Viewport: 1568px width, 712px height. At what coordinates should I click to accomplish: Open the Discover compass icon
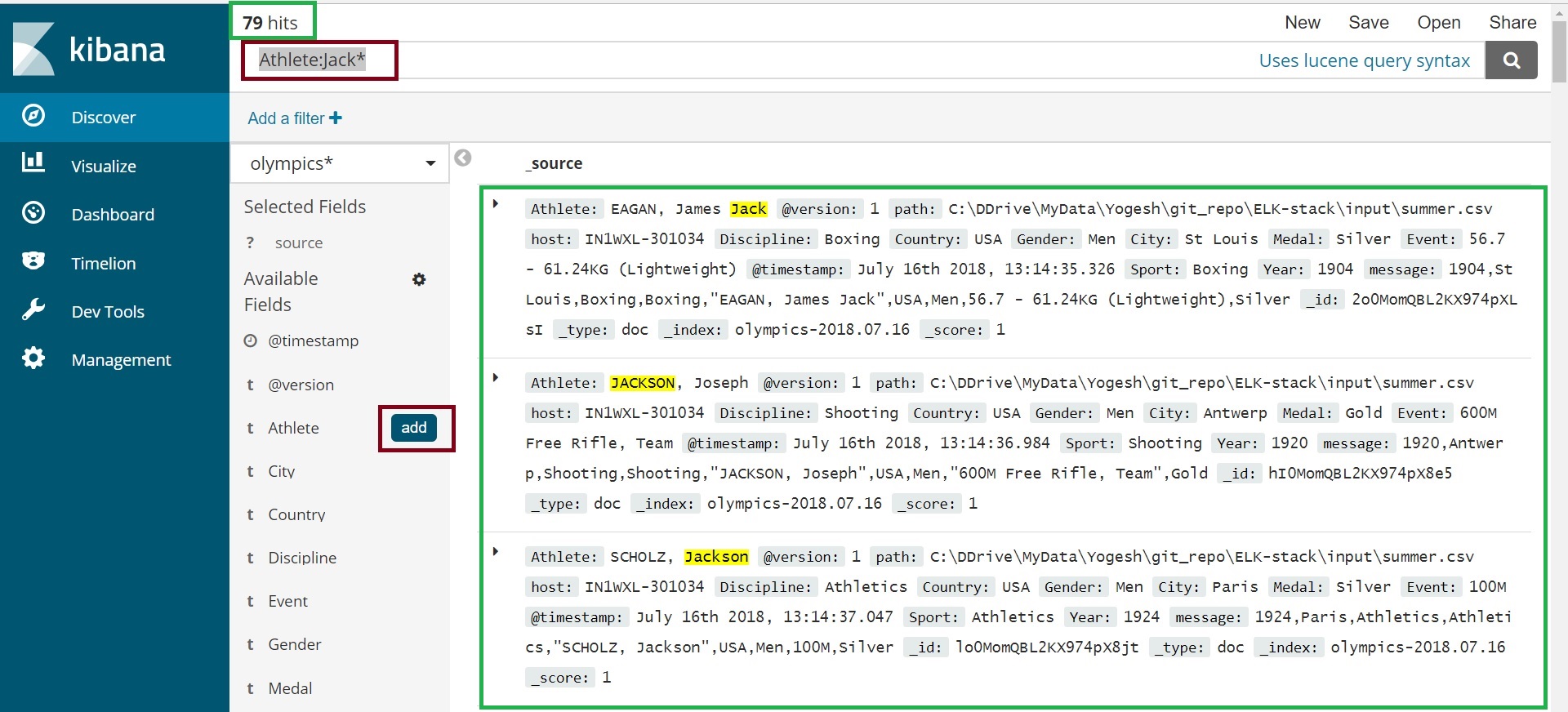(x=33, y=116)
